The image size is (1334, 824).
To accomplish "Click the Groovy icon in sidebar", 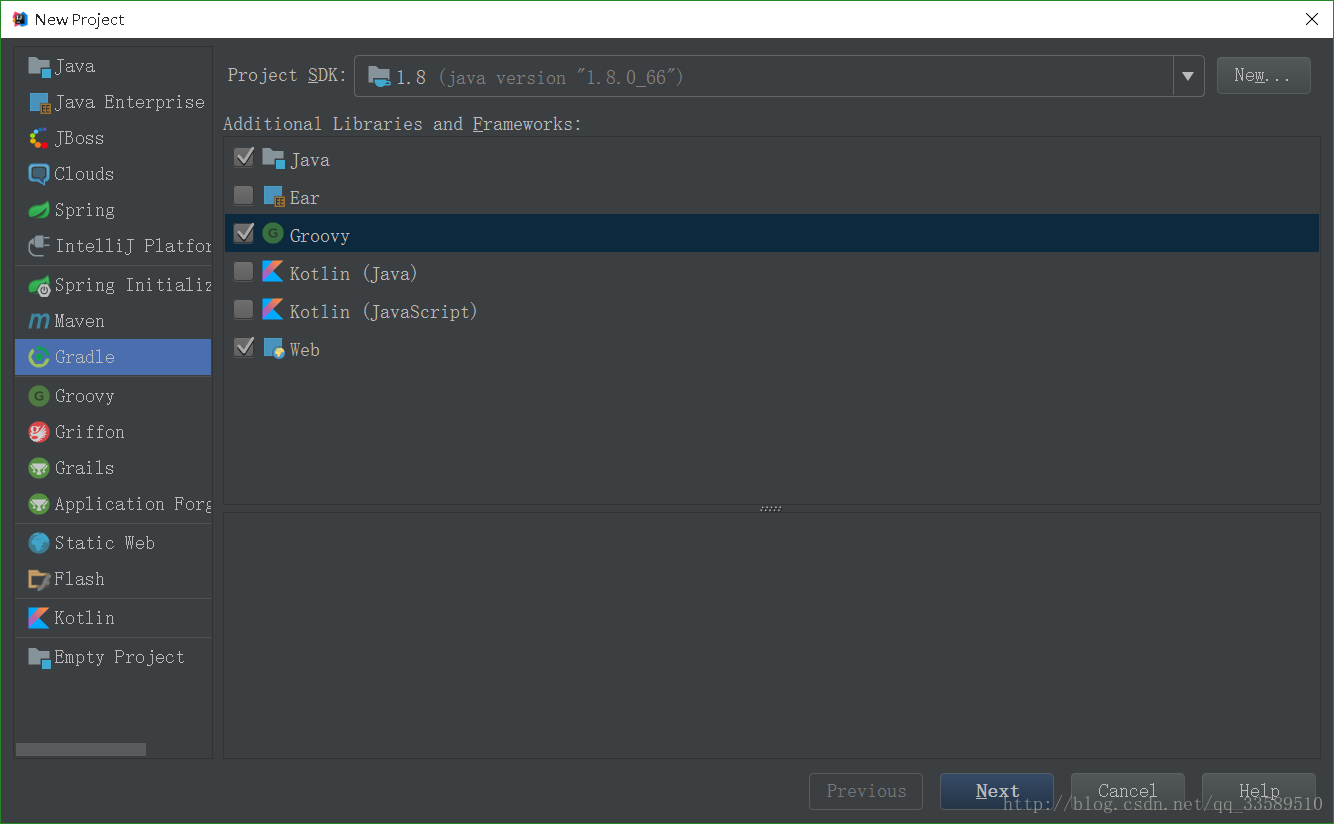I will click(x=39, y=397).
